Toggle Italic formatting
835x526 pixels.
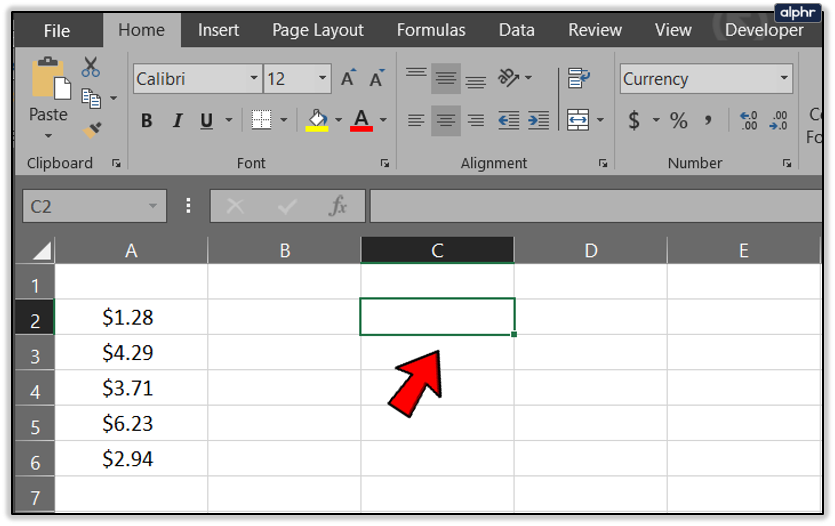coord(177,121)
